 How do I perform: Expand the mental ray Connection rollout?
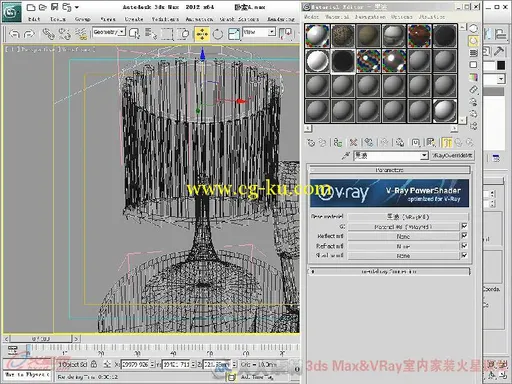point(389,271)
